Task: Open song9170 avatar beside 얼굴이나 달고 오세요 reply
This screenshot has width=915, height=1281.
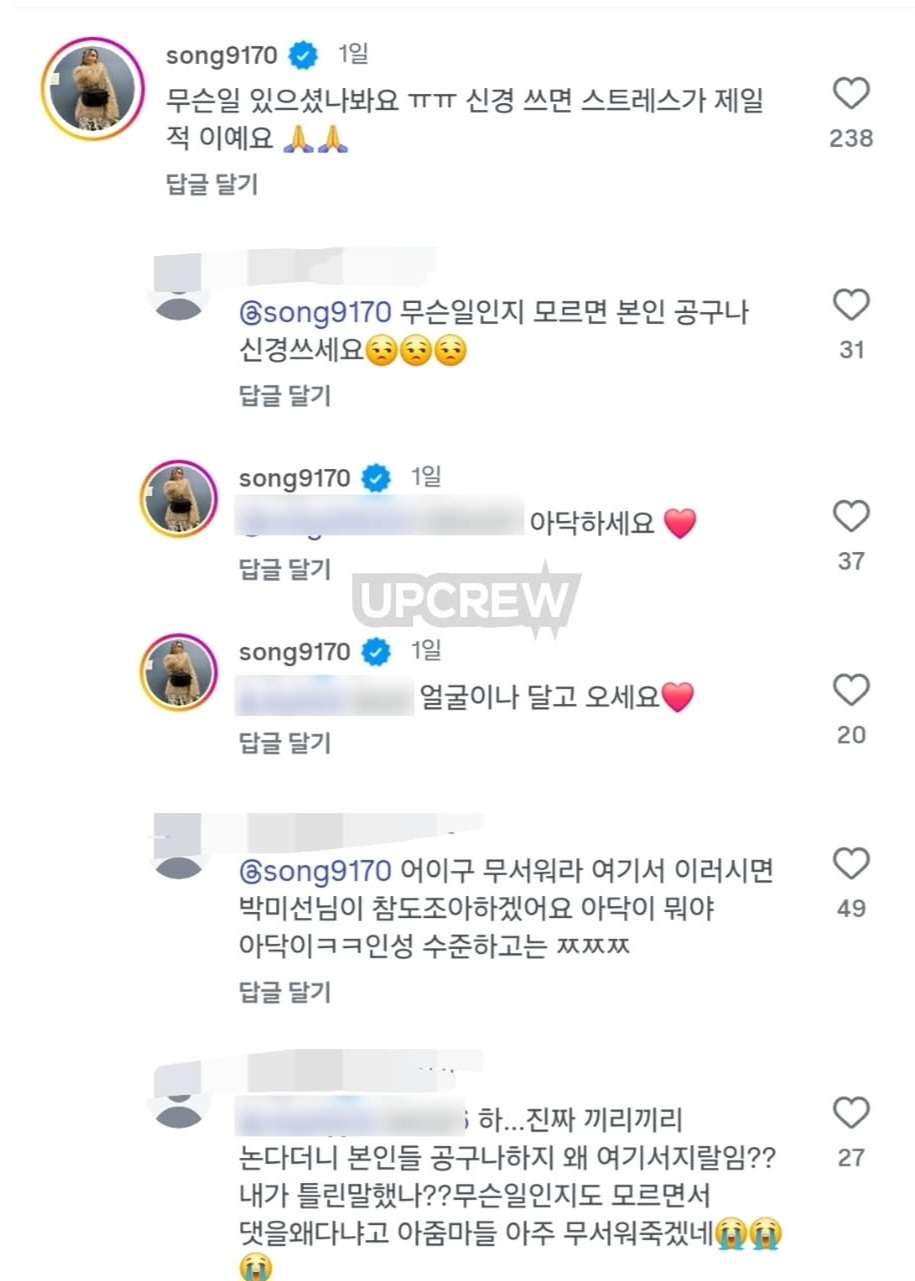Action: [x=179, y=672]
